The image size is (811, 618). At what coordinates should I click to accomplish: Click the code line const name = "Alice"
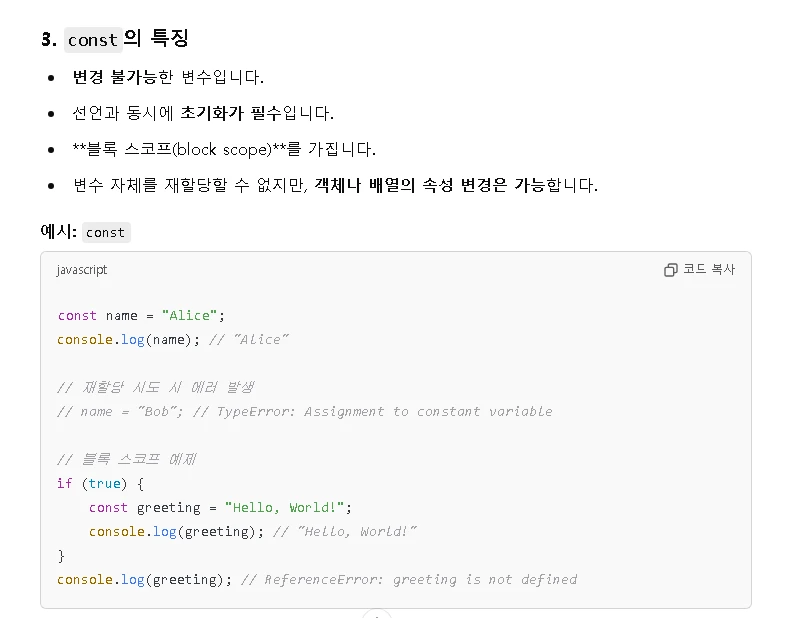tap(141, 315)
